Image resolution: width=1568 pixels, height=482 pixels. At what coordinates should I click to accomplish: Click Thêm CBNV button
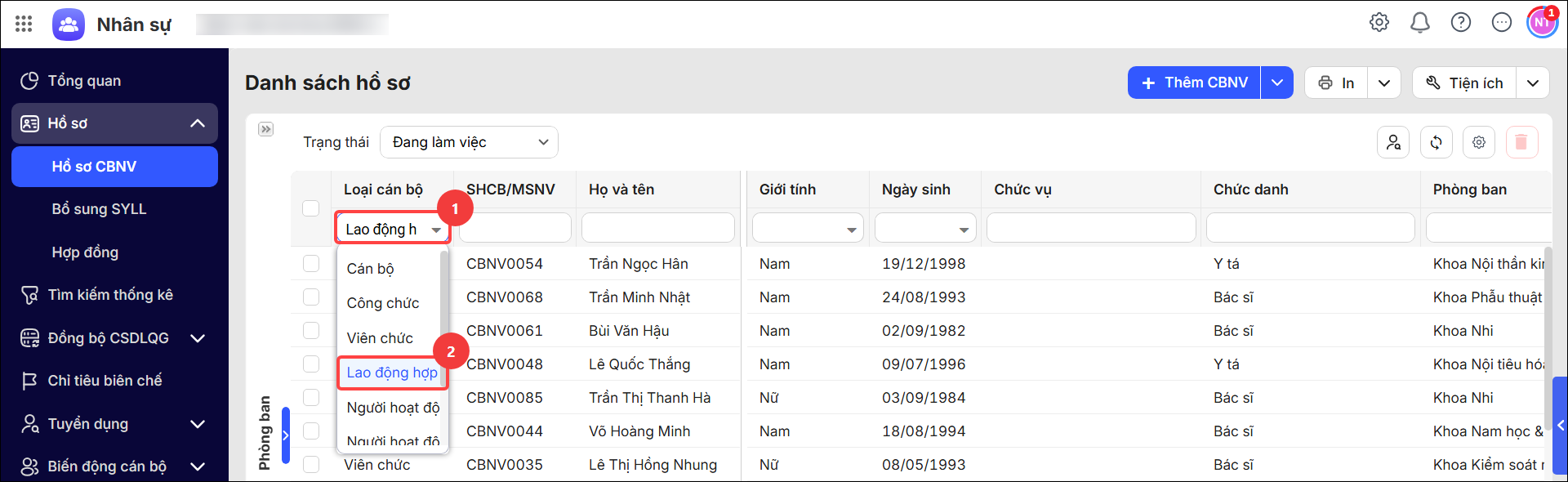(1194, 83)
